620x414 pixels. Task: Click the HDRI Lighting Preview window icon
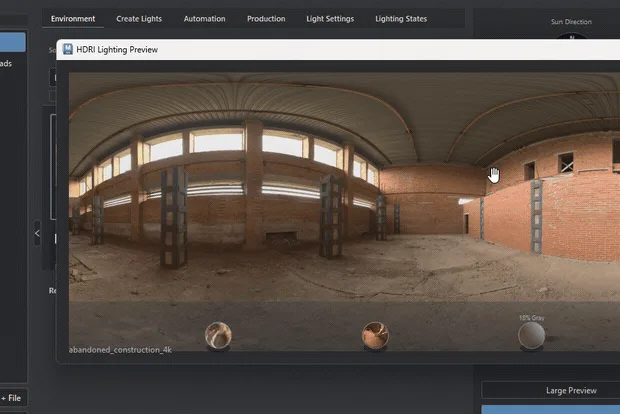[68, 49]
